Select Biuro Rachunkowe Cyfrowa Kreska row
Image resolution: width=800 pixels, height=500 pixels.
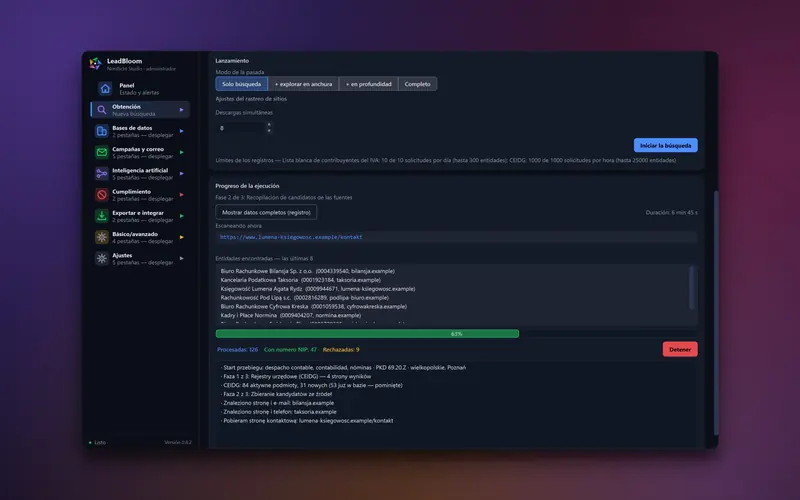tap(314, 307)
